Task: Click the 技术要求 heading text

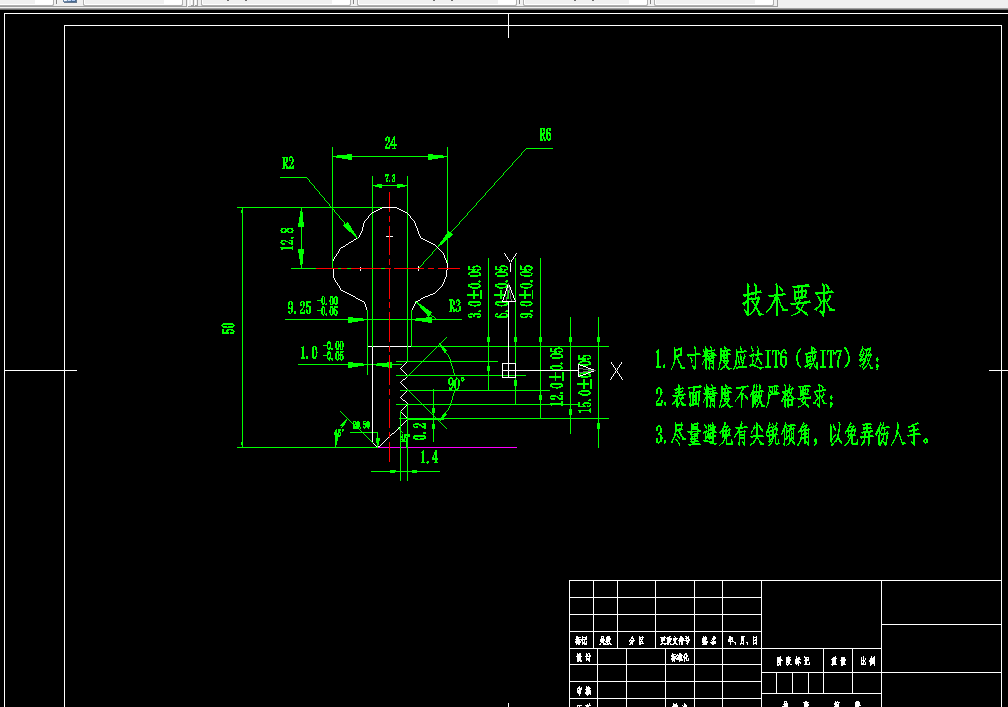Action: 789,298
